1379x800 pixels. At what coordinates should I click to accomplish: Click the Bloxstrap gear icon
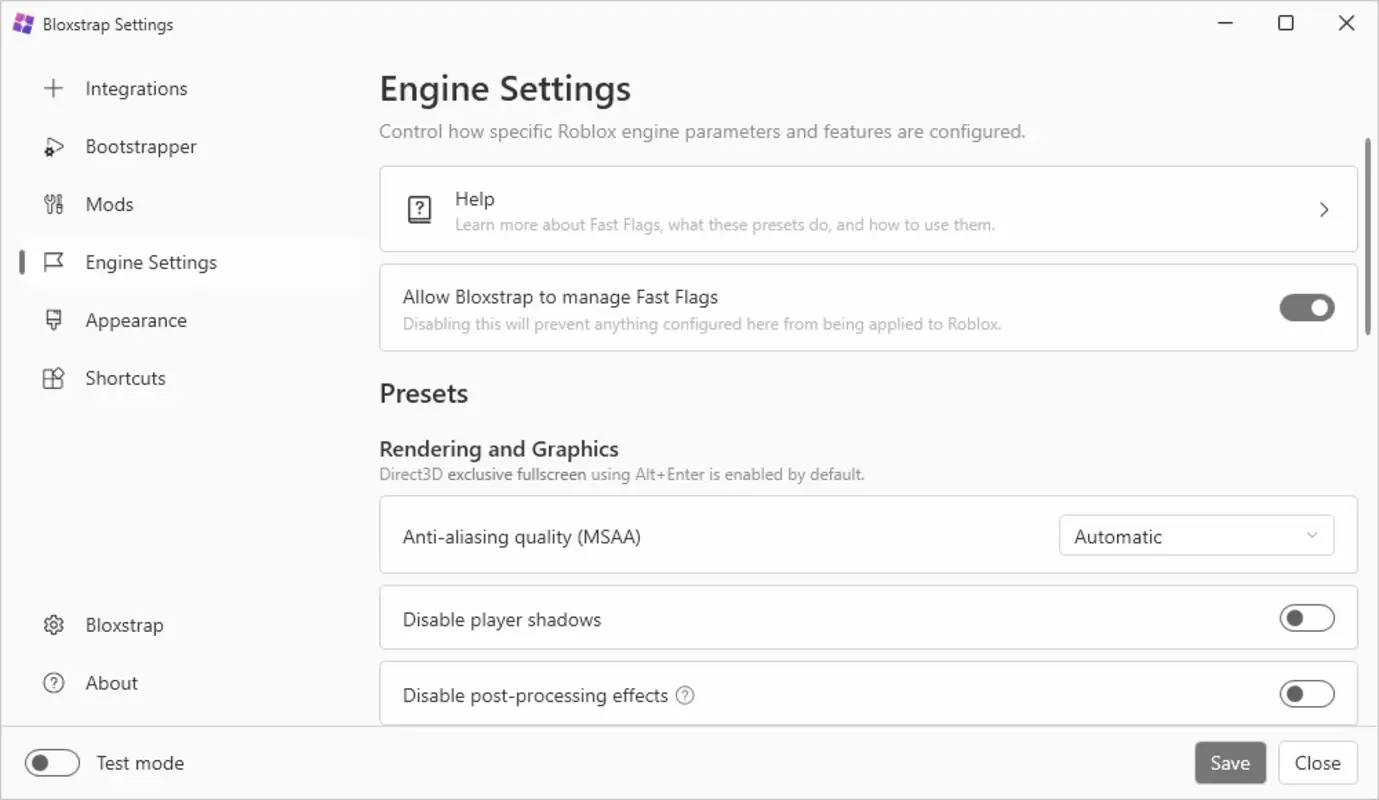tap(53, 624)
